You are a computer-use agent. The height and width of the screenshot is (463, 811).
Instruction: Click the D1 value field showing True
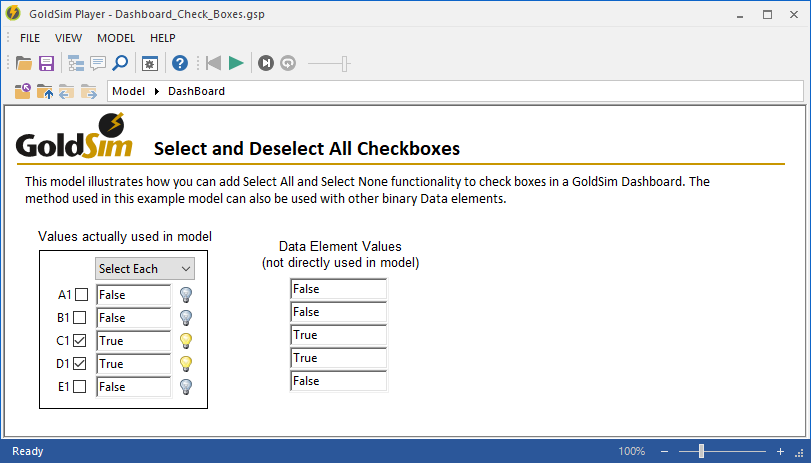133,364
